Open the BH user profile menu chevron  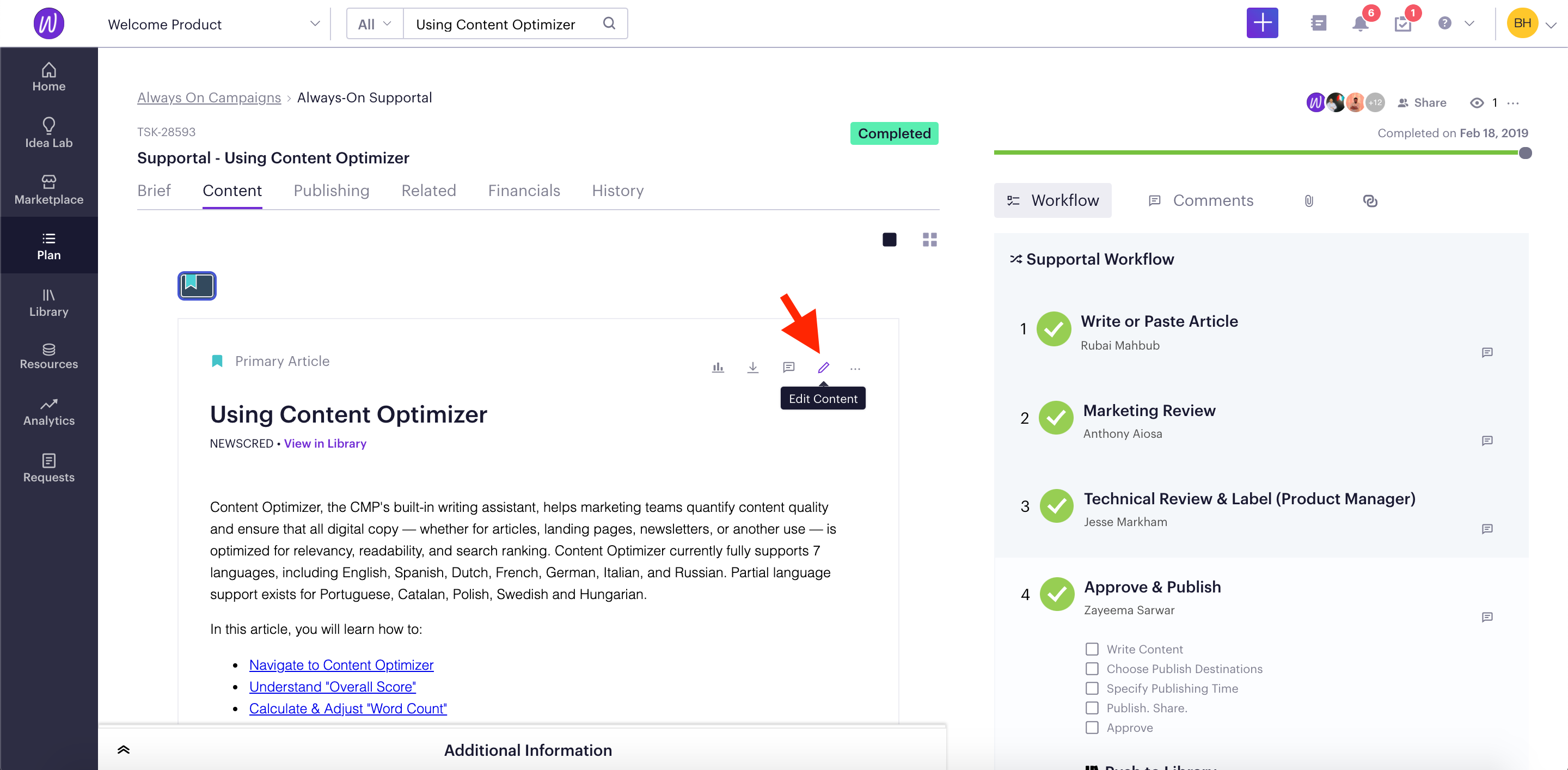(1551, 25)
